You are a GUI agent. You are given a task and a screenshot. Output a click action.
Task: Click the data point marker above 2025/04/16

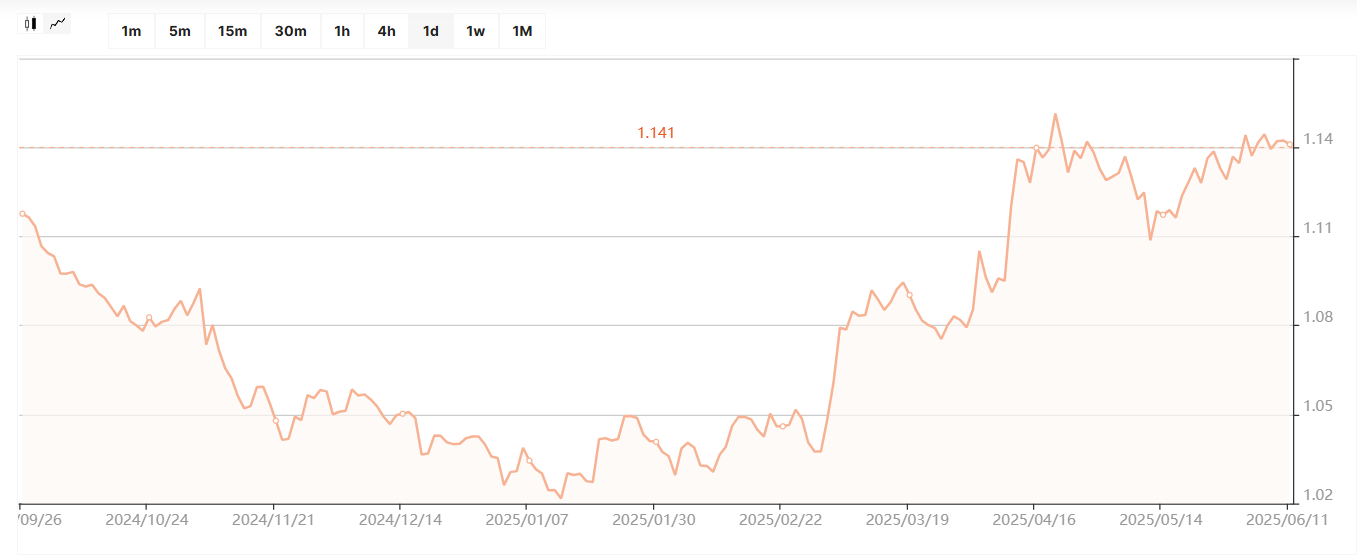click(x=1036, y=148)
